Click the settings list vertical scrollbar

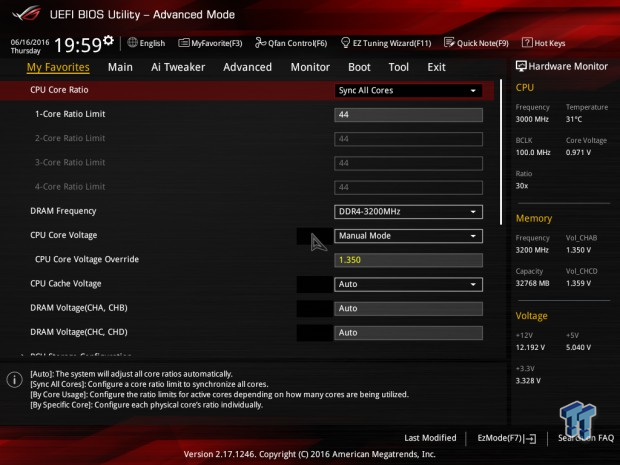click(x=501, y=152)
